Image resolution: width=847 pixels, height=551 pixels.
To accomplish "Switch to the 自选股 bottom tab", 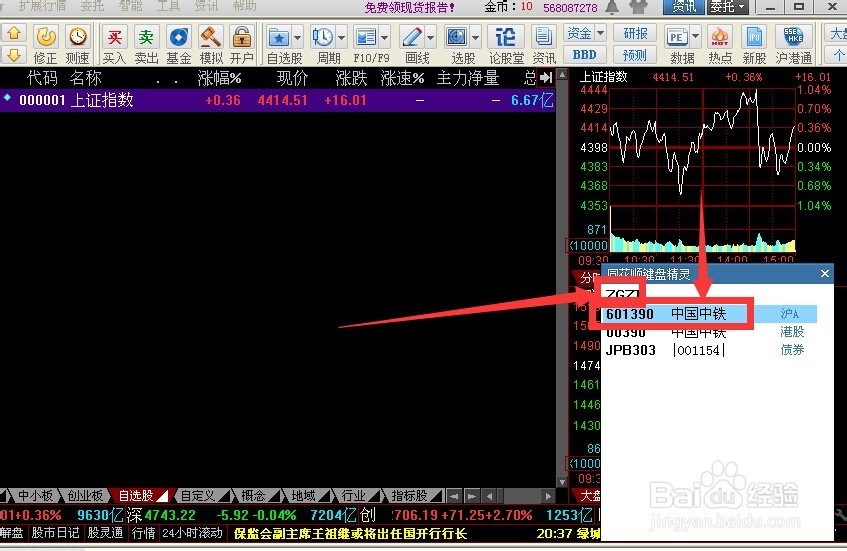I will 138,495.
